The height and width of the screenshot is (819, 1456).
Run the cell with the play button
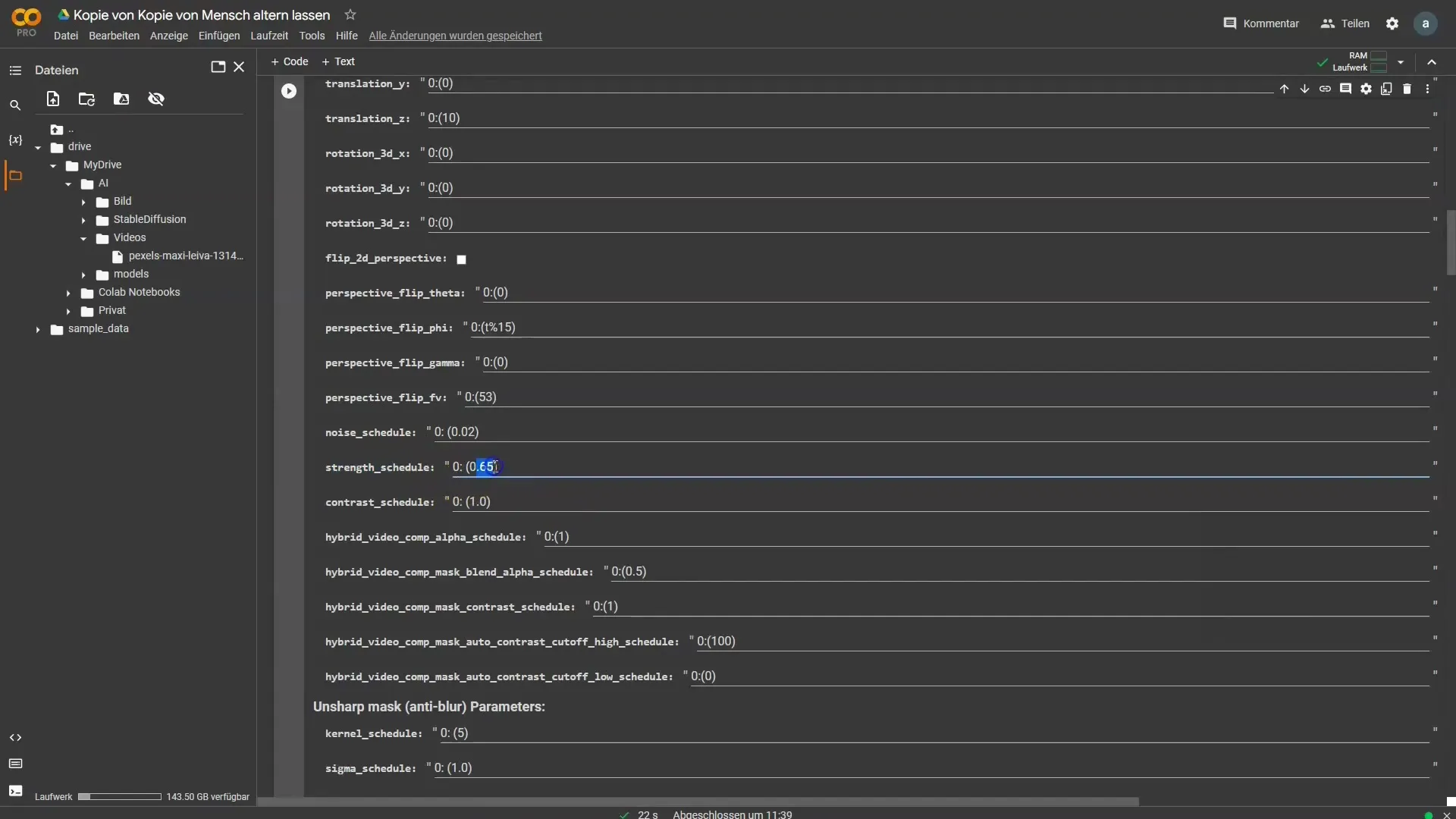pos(289,91)
